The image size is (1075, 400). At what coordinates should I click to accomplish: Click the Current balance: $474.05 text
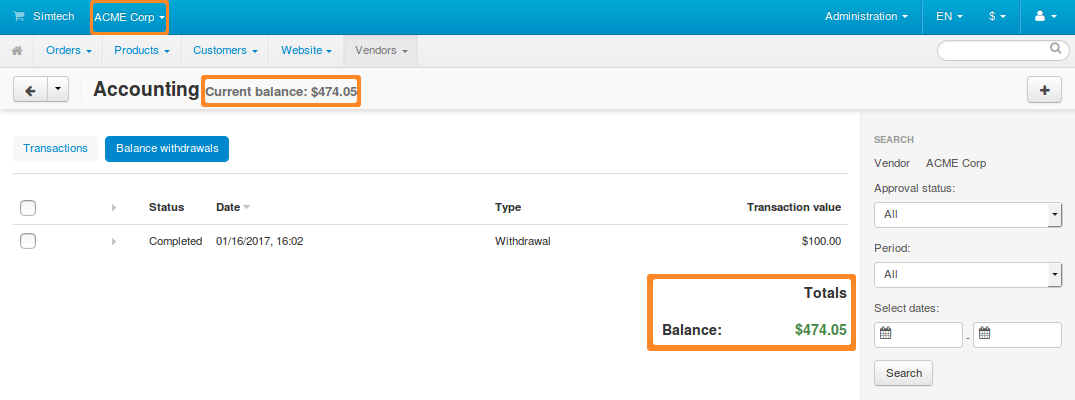(x=281, y=91)
